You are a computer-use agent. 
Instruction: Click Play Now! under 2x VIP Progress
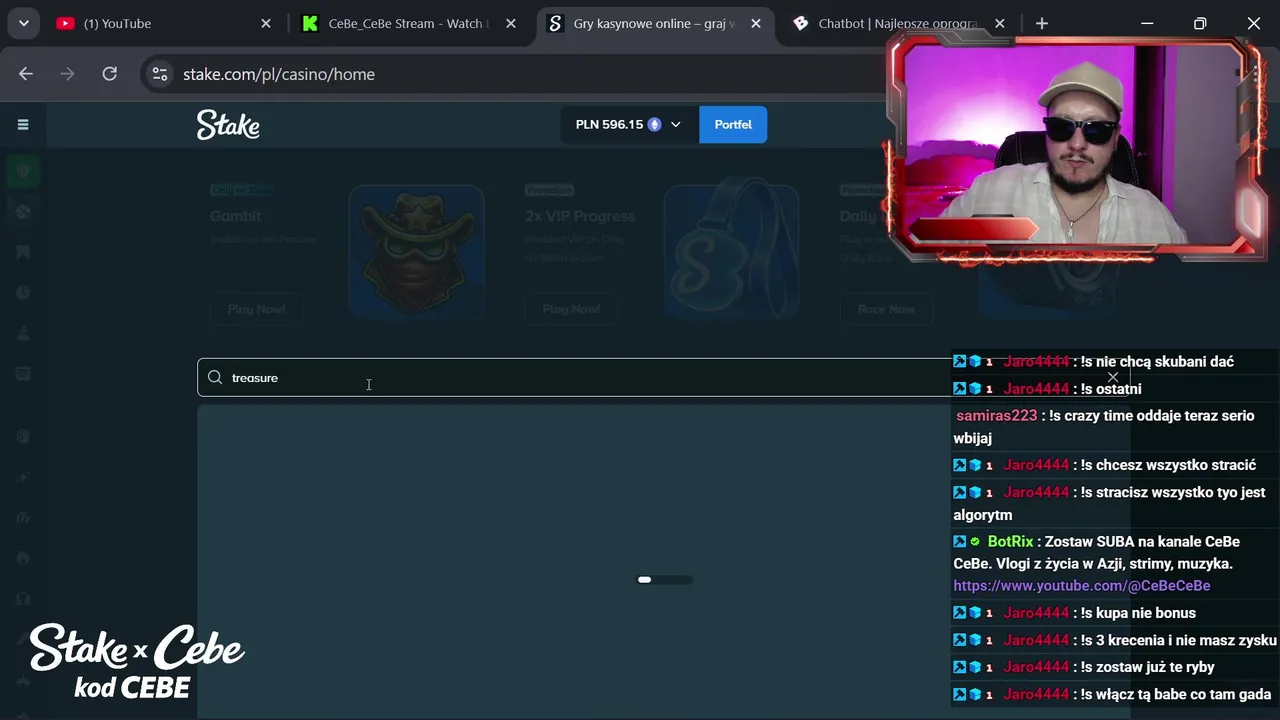pyautogui.click(x=571, y=309)
